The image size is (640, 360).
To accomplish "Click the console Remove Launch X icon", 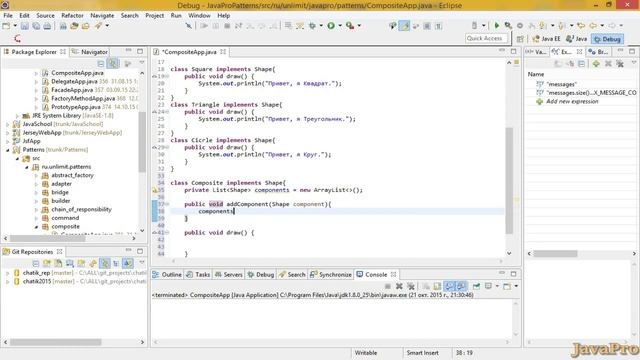I will click(399, 286).
